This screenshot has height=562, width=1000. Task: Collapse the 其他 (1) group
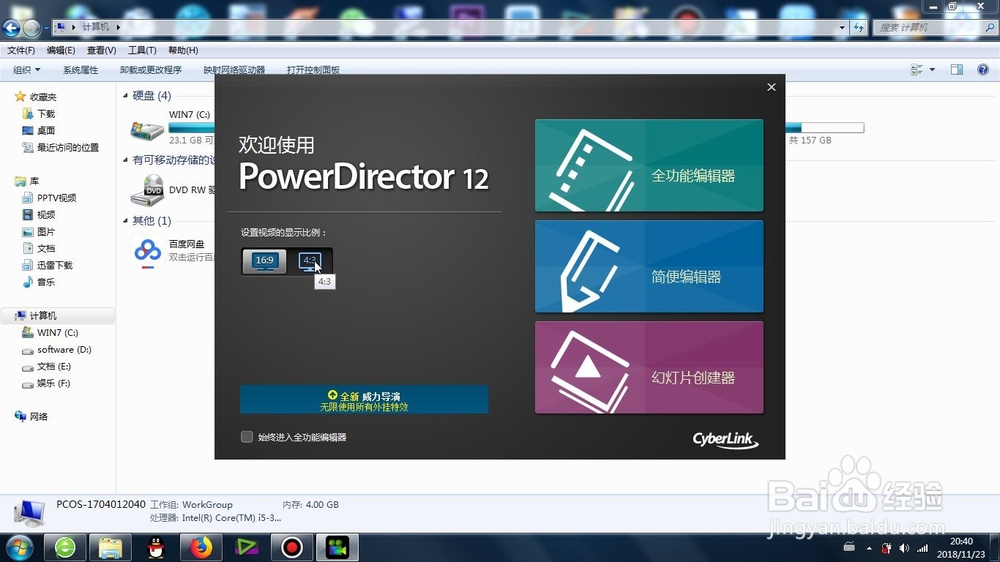(x=125, y=221)
